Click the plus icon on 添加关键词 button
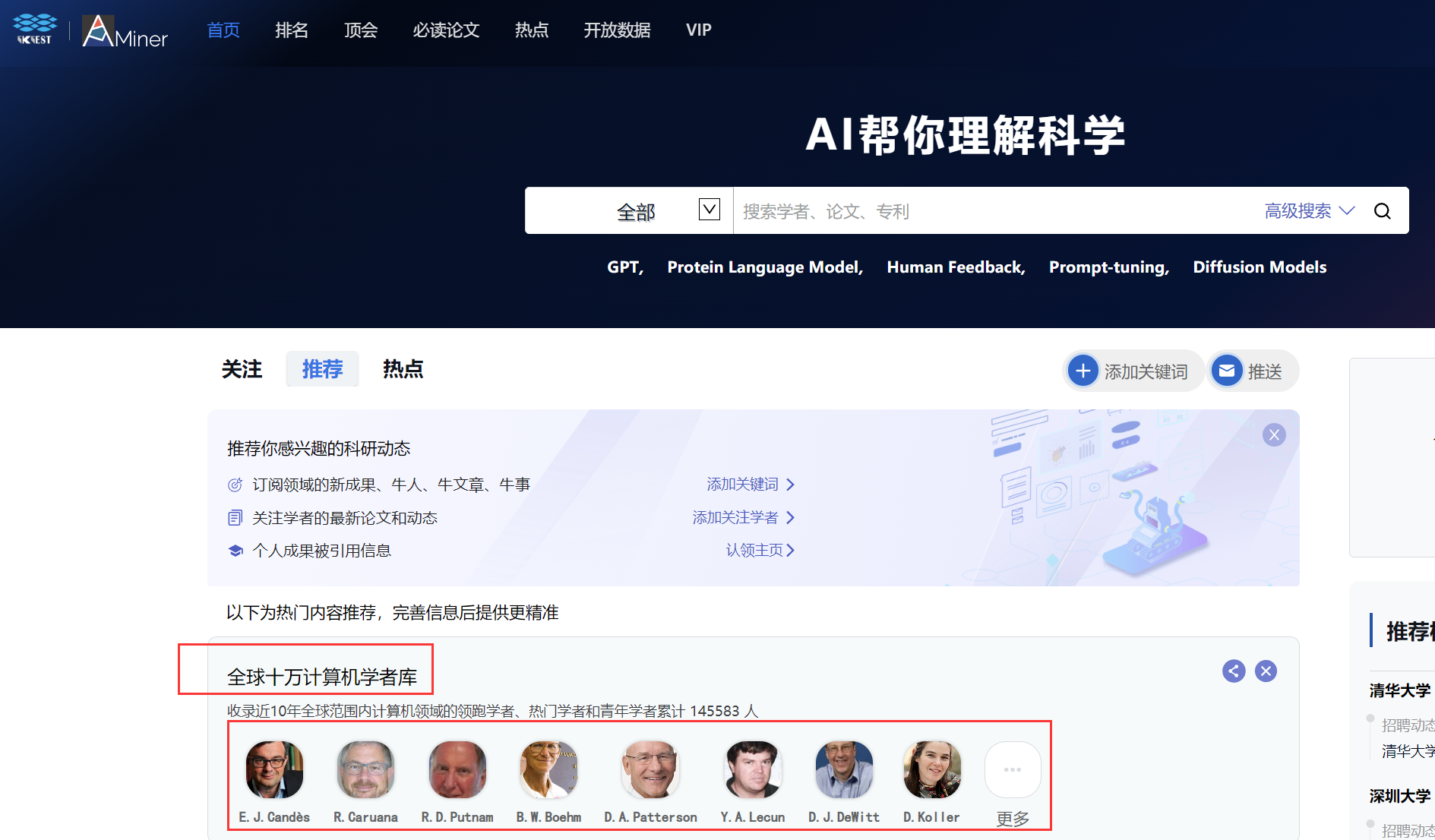The height and width of the screenshot is (840, 1435). coord(1083,371)
